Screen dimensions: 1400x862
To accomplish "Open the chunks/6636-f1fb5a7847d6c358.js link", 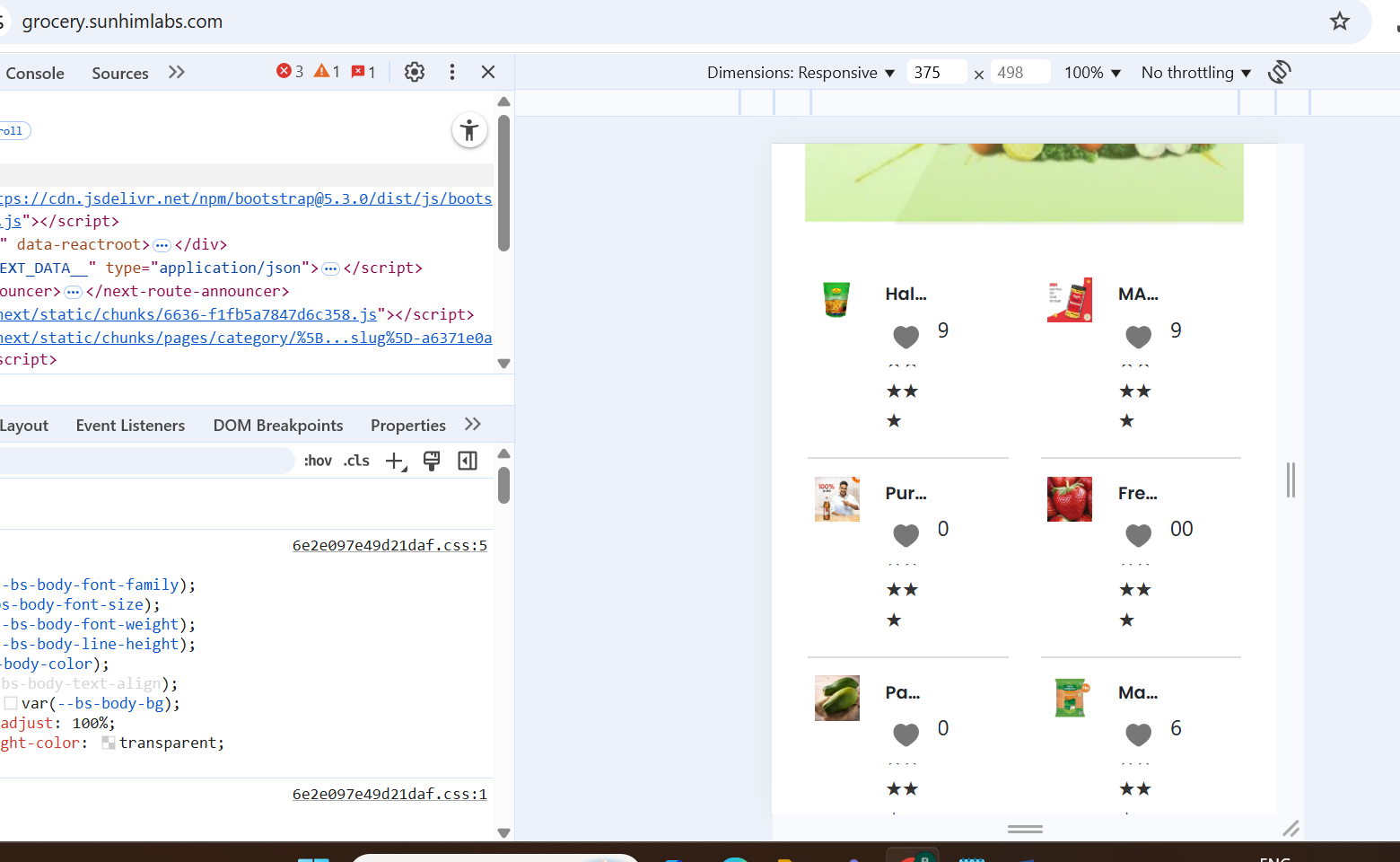I will point(188,314).
